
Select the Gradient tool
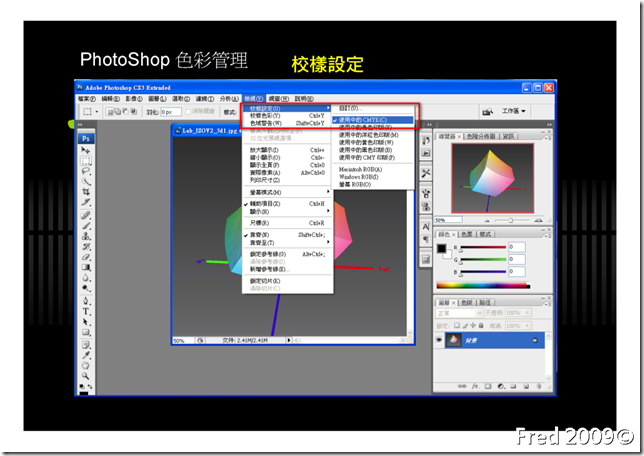point(86,267)
